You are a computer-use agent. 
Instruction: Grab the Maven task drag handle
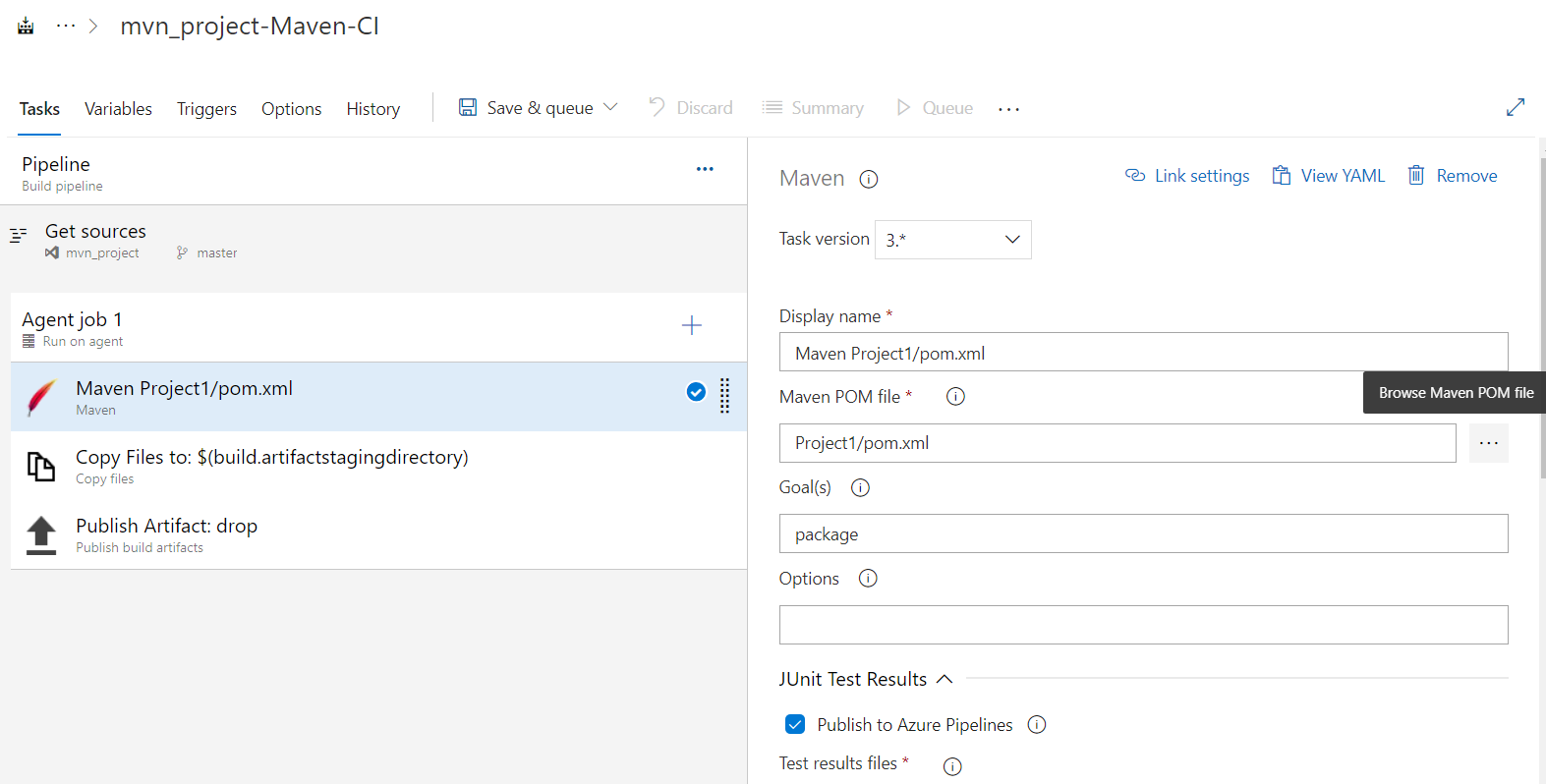click(x=724, y=396)
